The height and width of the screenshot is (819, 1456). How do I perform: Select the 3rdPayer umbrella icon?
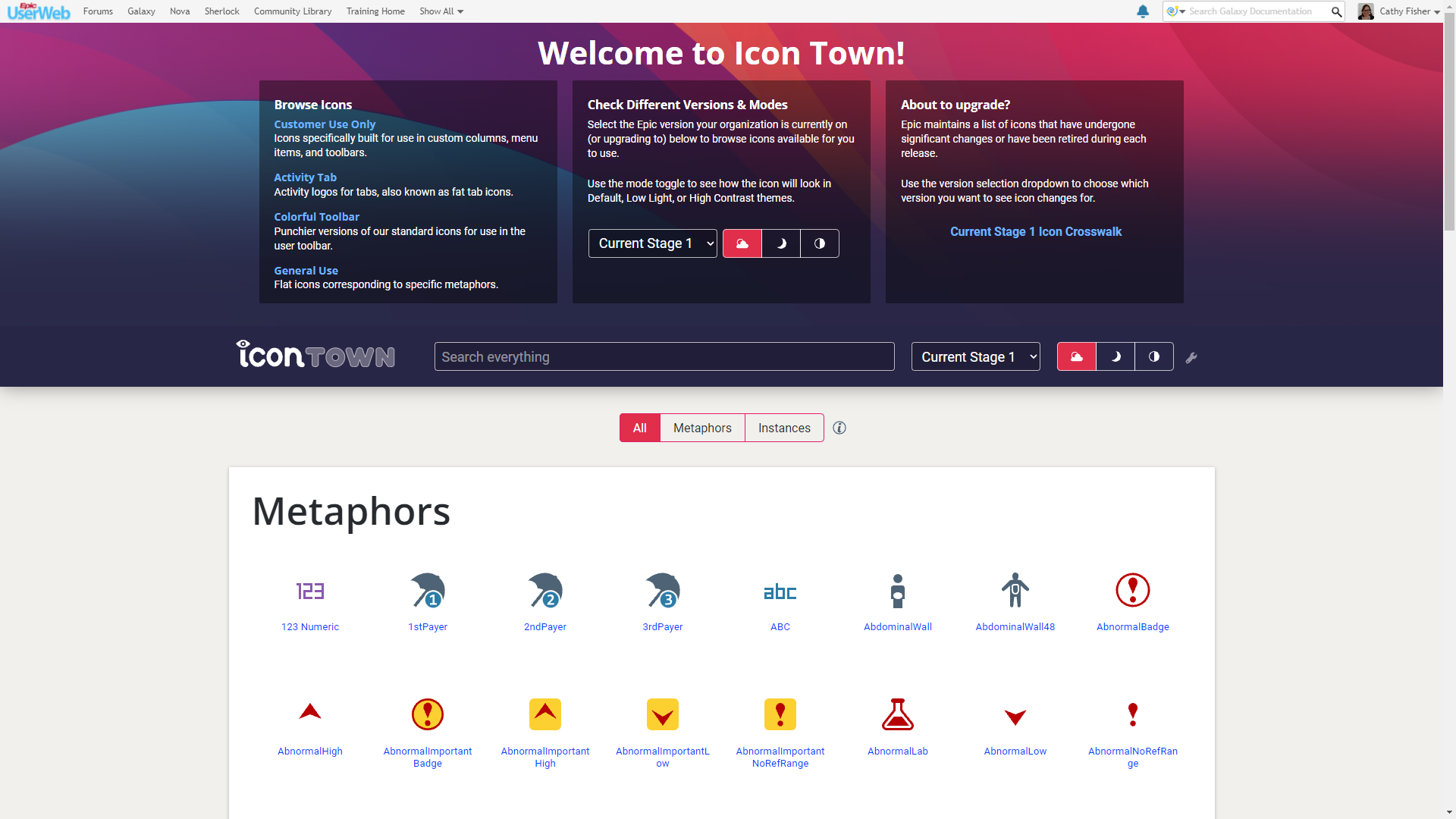pos(663,591)
